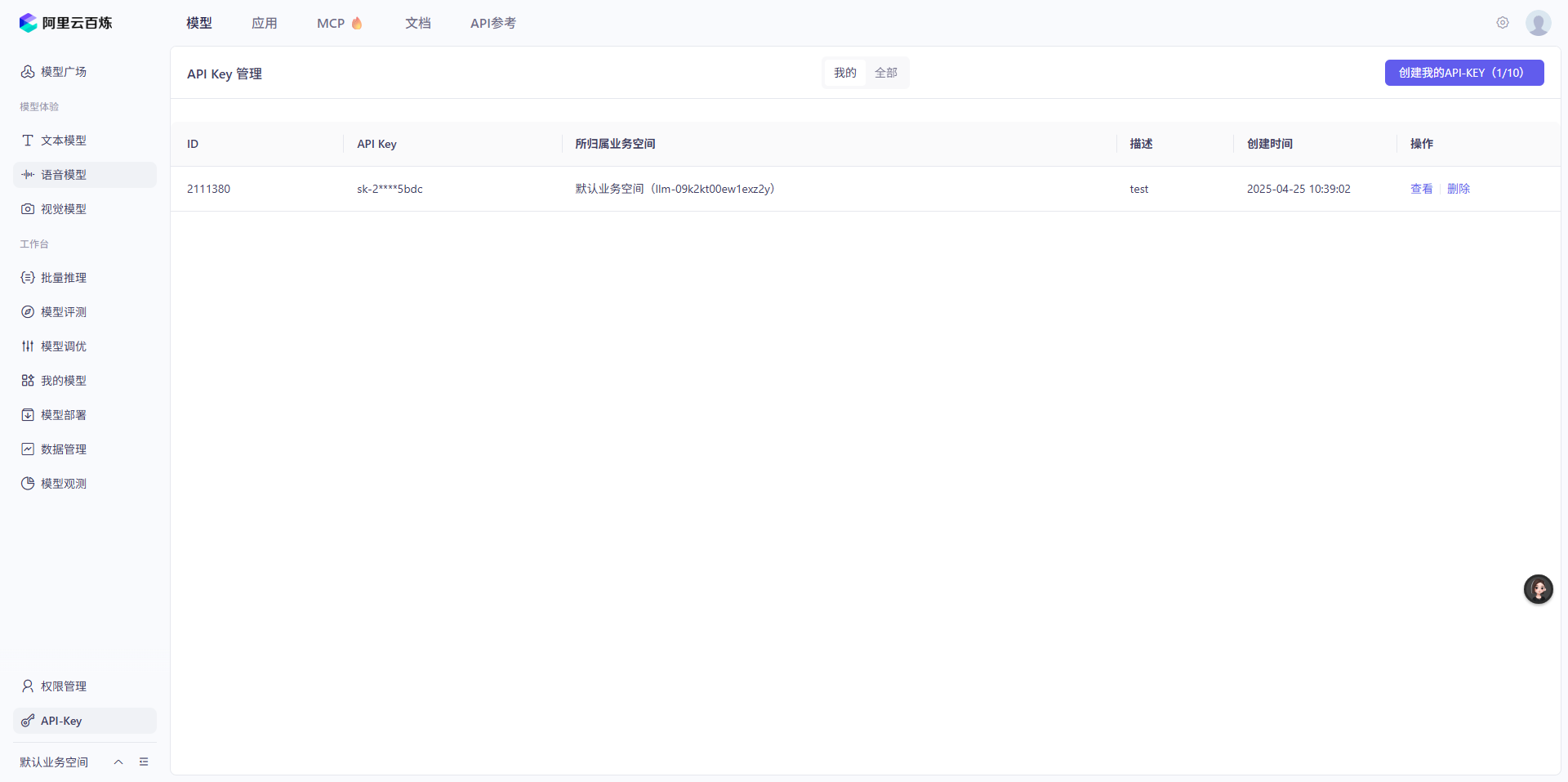Open the user avatar menu
The width and height of the screenshot is (1568, 782).
coord(1539,23)
